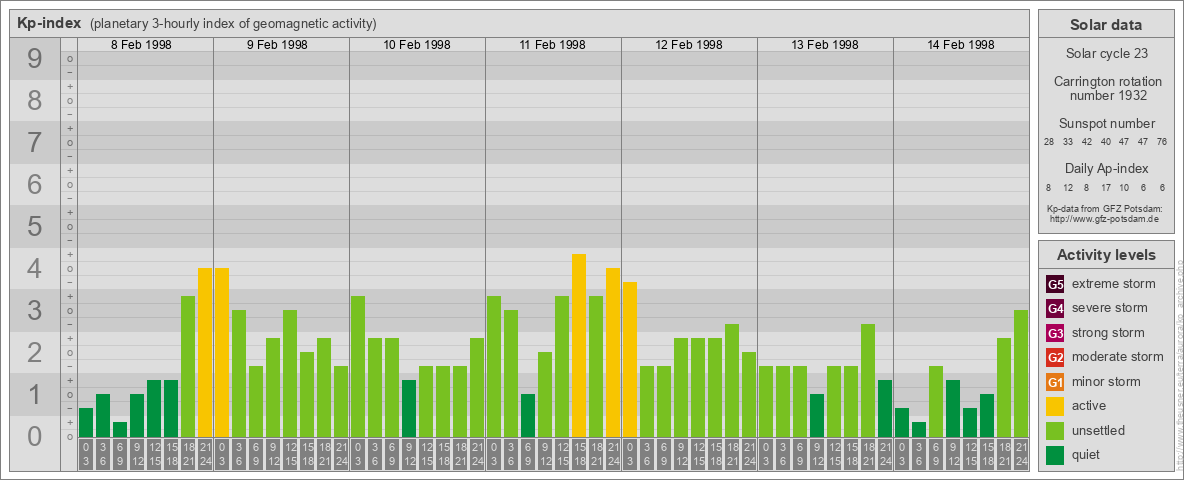Click the 12 Feb 1998 date header
1184x480 pixels.
point(689,45)
